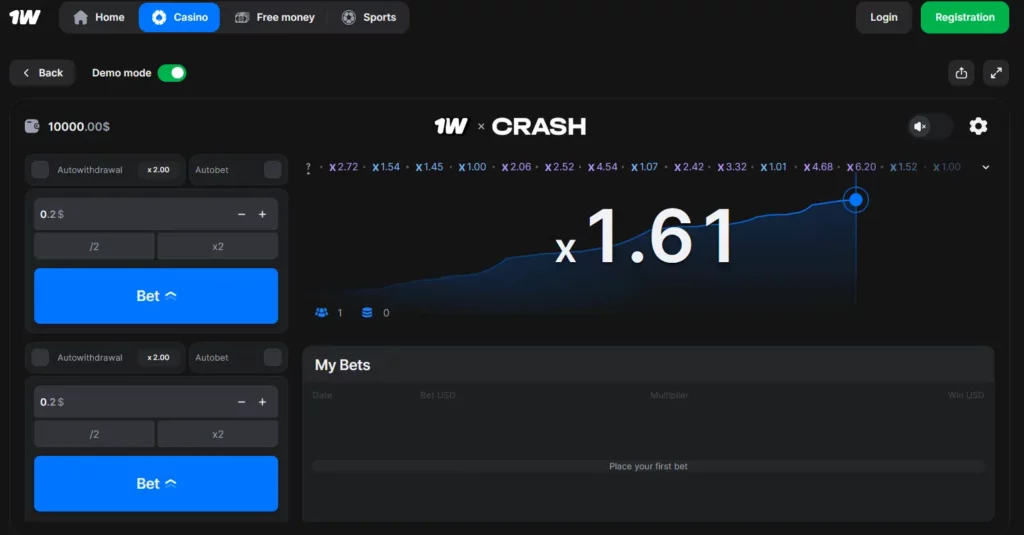Enable Autobet in the second bet panel
The width and height of the screenshot is (1024, 535).
[x=272, y=357]
